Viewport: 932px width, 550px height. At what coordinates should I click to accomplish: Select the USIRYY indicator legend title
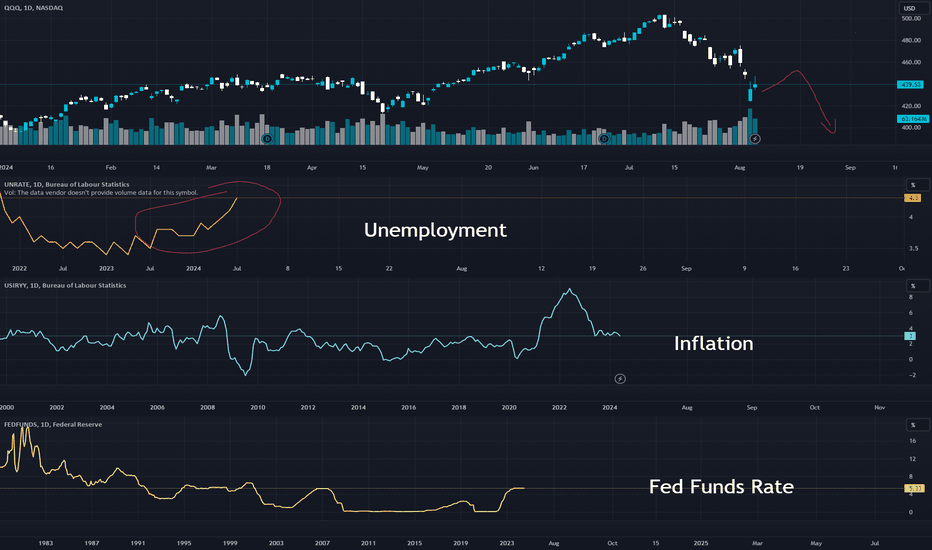(x=65, y=285)
